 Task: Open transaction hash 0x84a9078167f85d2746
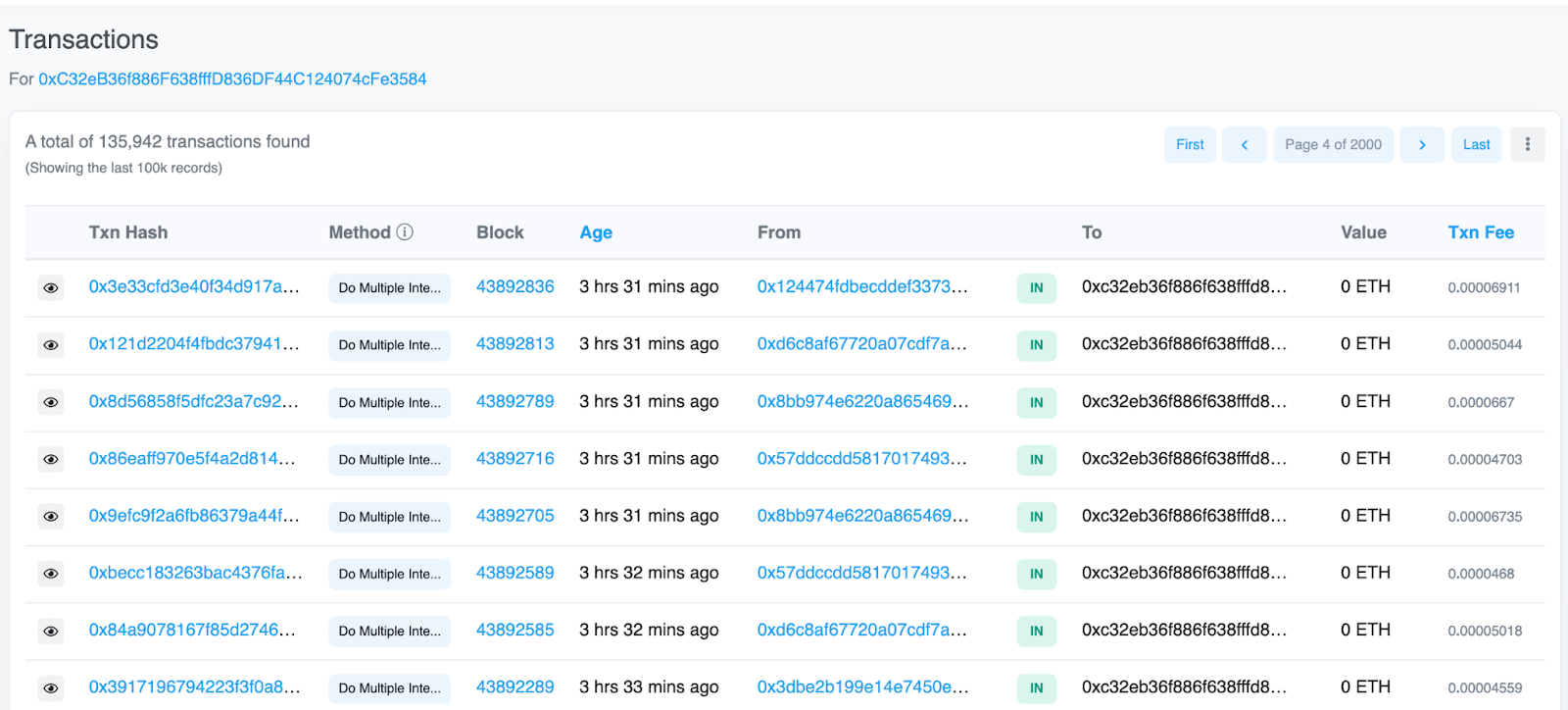pyautogui.click(x=191, y=631)
